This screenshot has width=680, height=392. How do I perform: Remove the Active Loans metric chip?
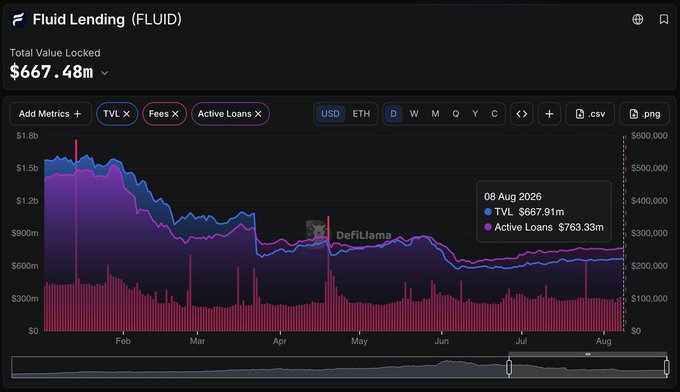tap(258, 114)
